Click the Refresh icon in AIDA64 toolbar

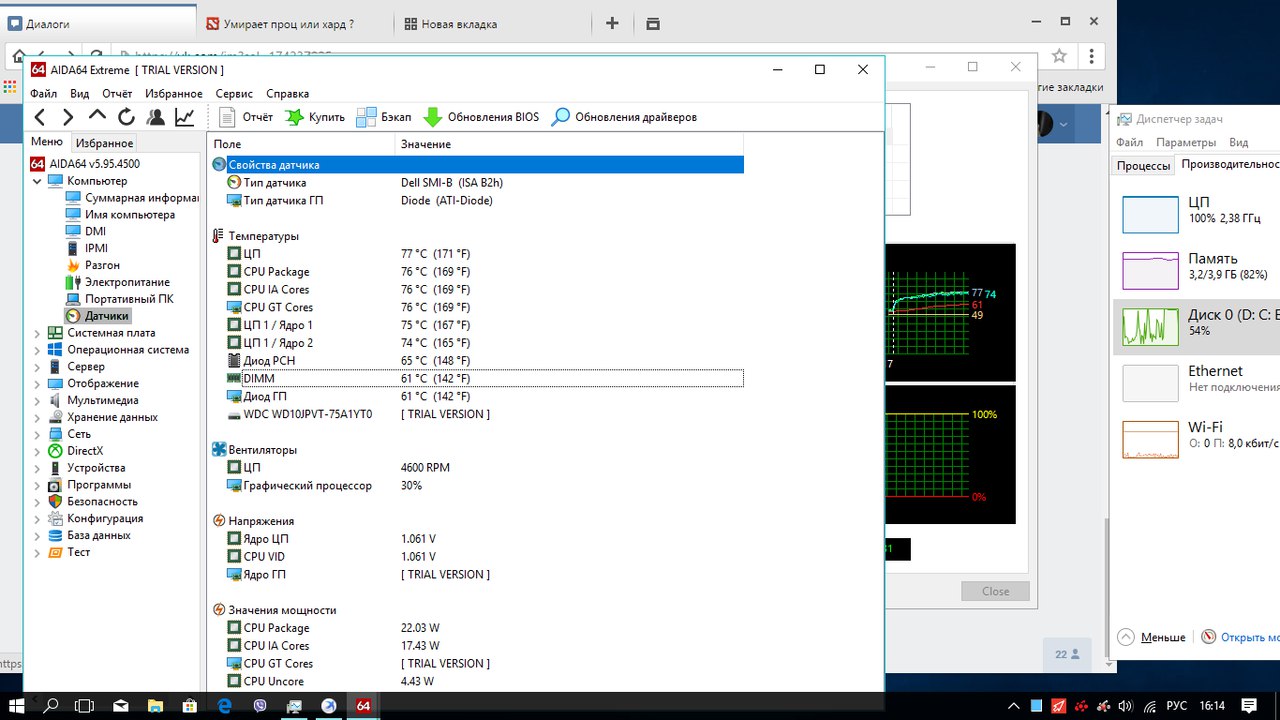(126, 117)
